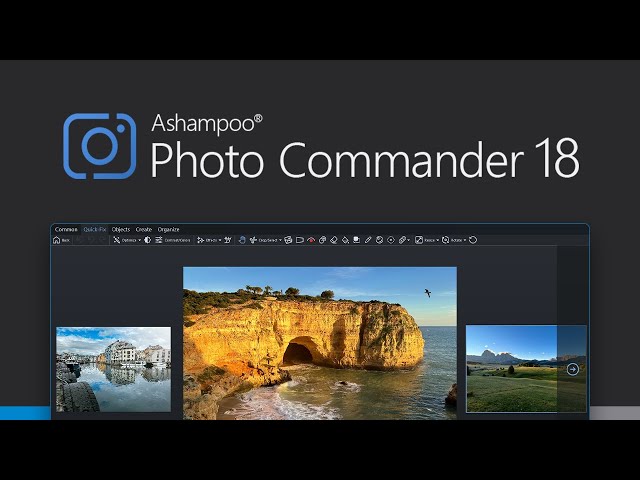Select the eraser tool
640x480 pixels.
(x=334, y=240)
